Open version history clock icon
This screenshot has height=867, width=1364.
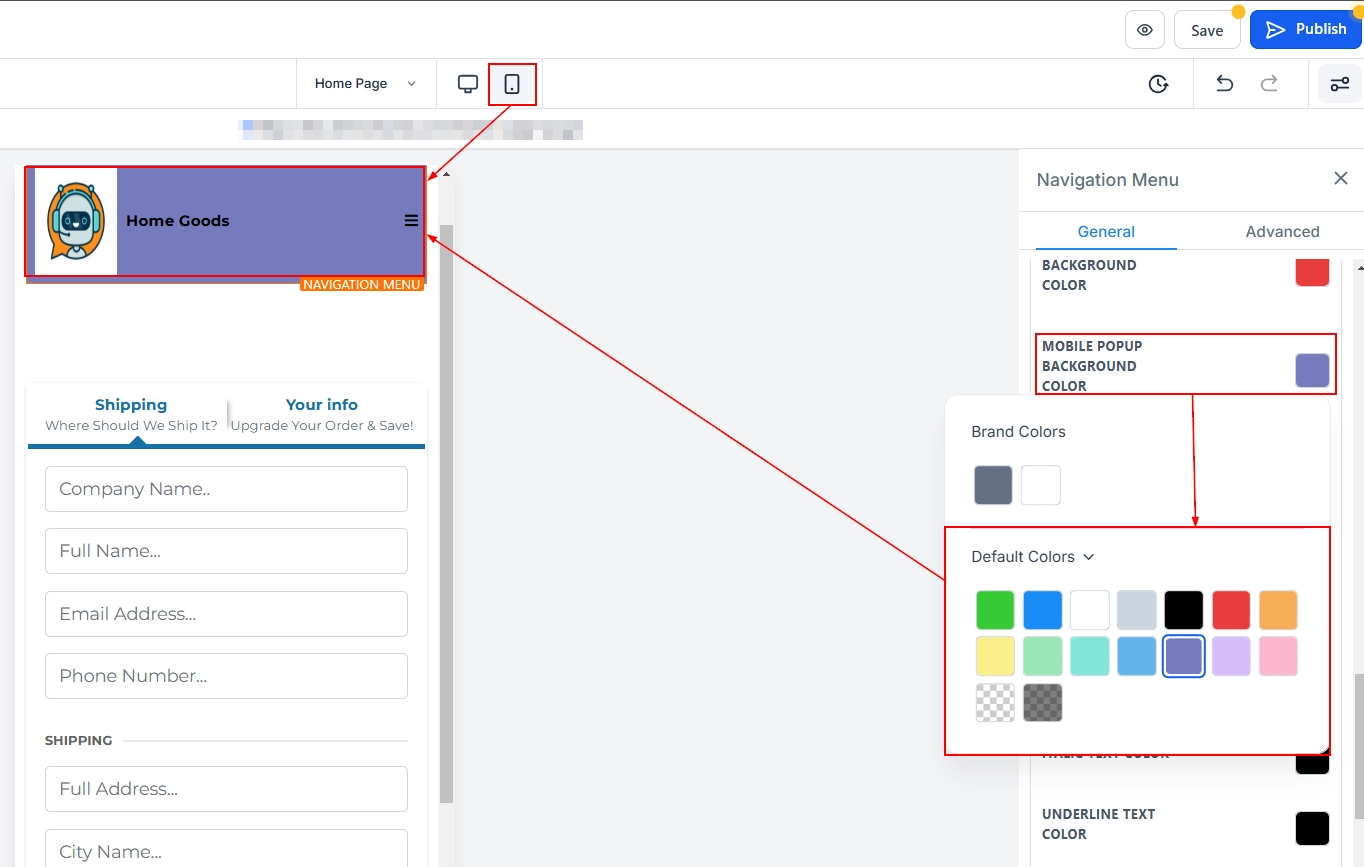tap(1158, 84)
